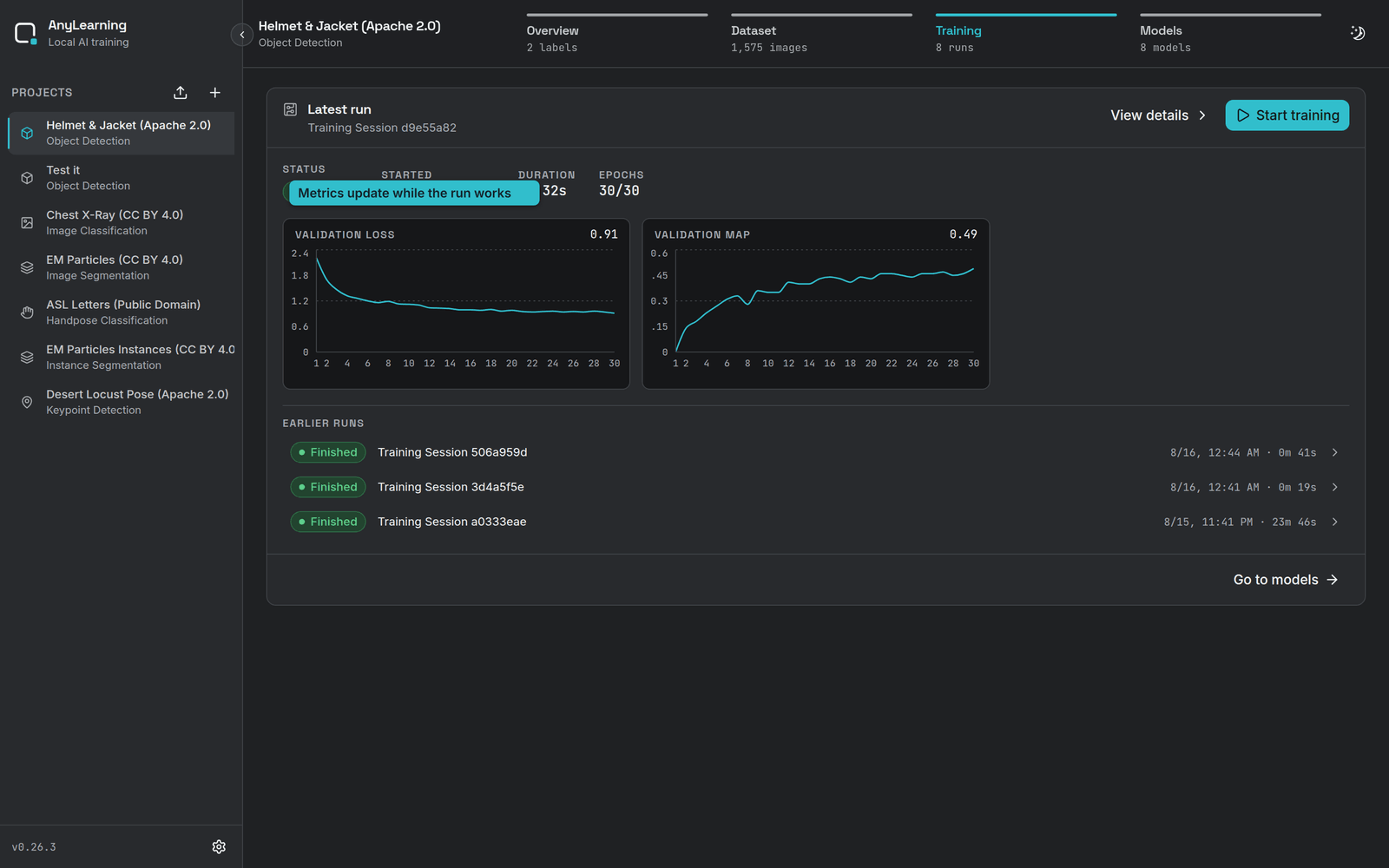1389x868 pixels.
Task: Click the Helmet & Jacket project cube icon
Action: pos(27,133)
